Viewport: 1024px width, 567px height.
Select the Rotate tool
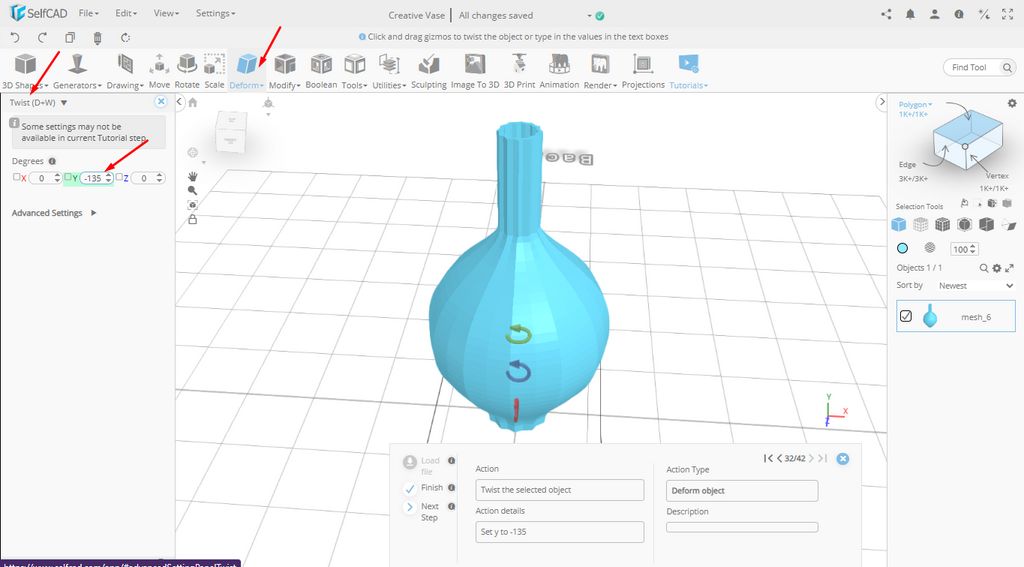(187, 71)
